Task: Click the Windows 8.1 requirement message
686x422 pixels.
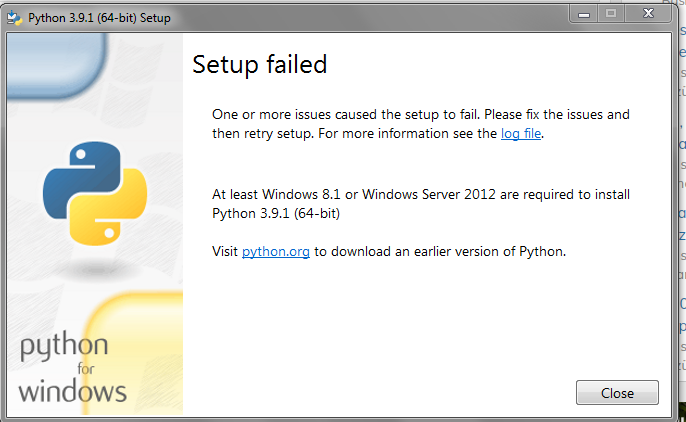Action: click(x=421, y=204)
